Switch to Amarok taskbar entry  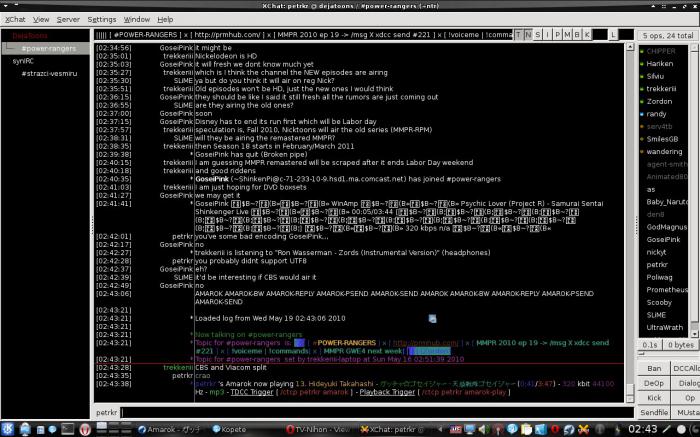tap(170, 429)
